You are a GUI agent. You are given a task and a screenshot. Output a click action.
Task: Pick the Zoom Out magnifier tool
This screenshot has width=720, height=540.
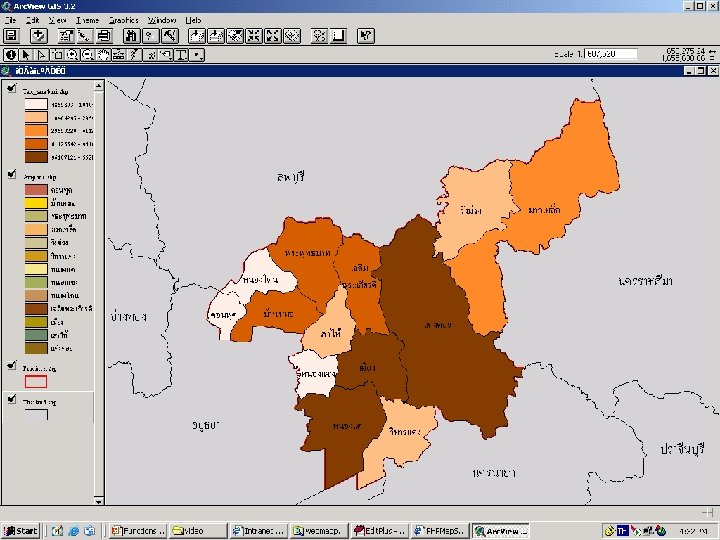[88, 55]
